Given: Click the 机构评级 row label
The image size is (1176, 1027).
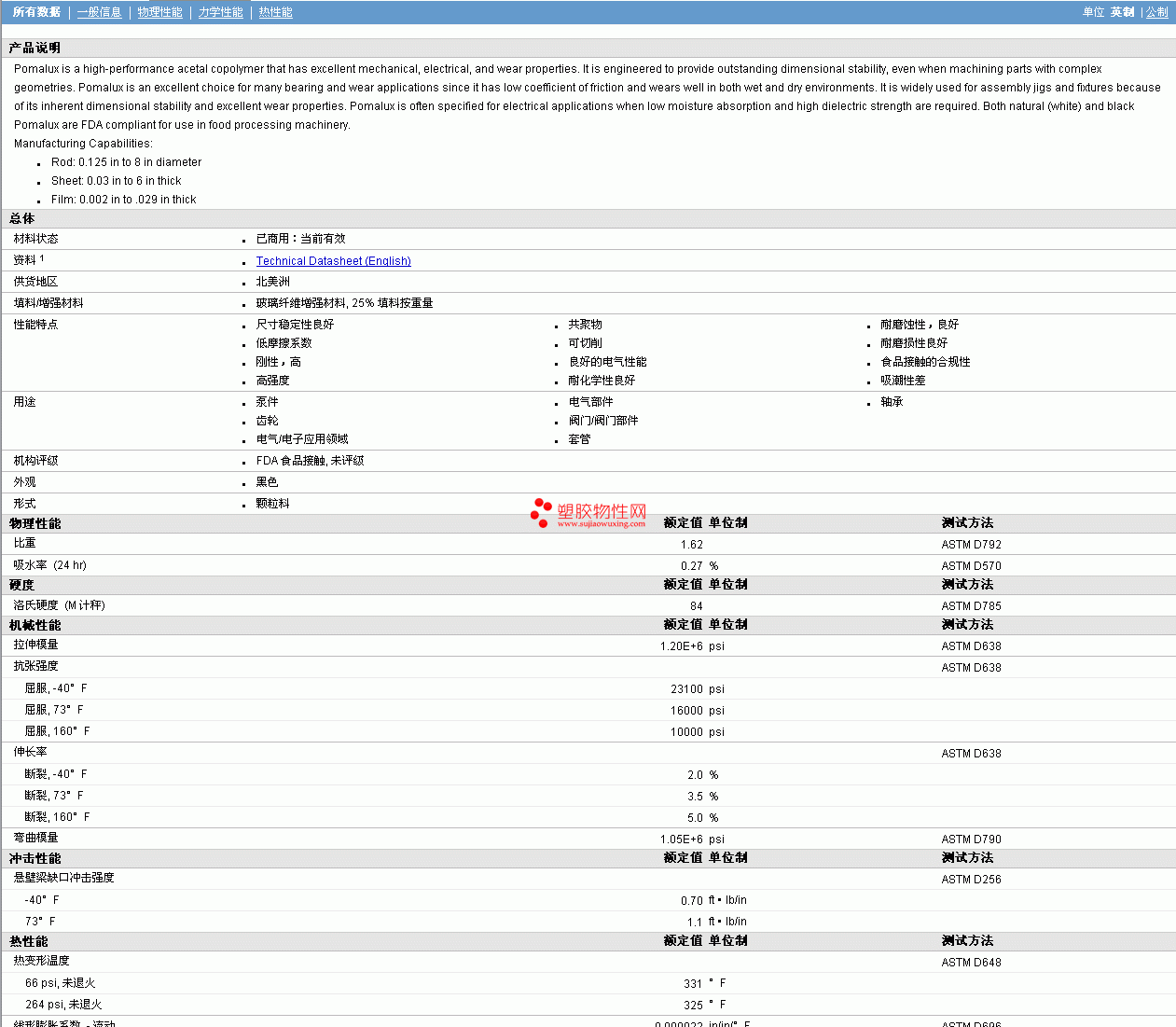Looking at the screenshot, I should click(36, 461).
